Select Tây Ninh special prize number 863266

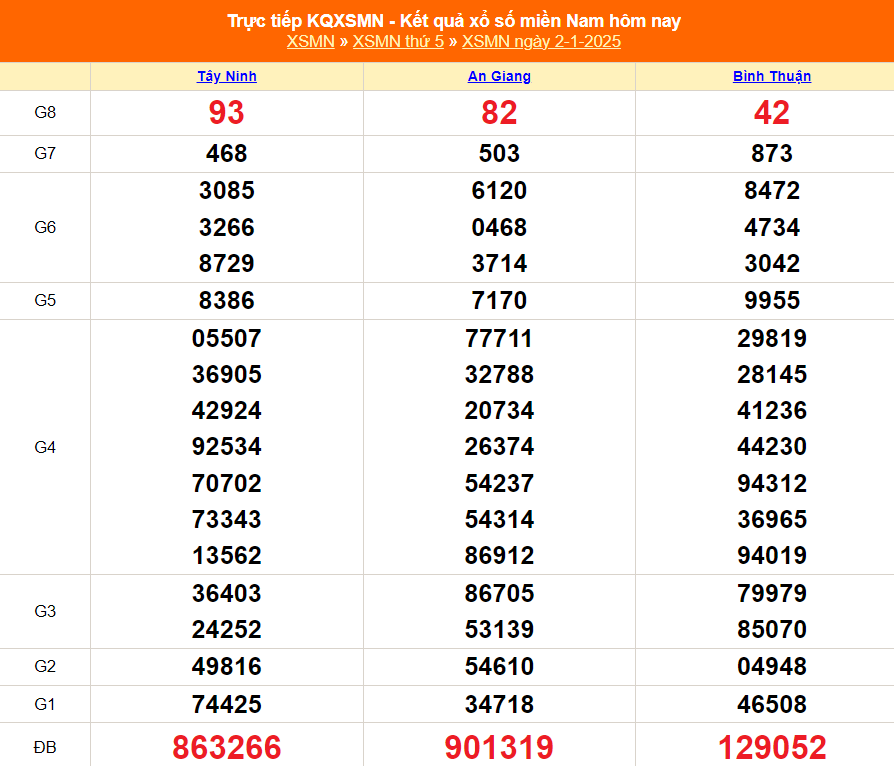coord(227,747)
